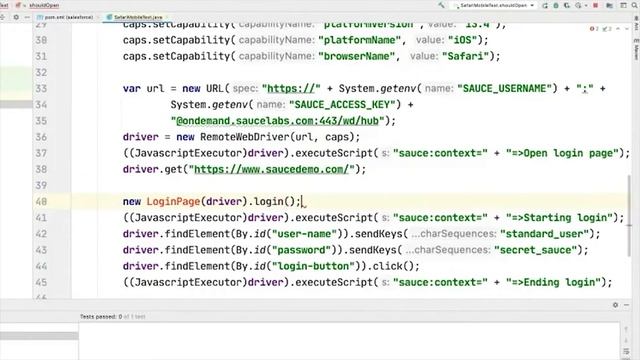640x360 pixels.
Task: Click line number 42 in the gutter
Action: pos(41,234)
